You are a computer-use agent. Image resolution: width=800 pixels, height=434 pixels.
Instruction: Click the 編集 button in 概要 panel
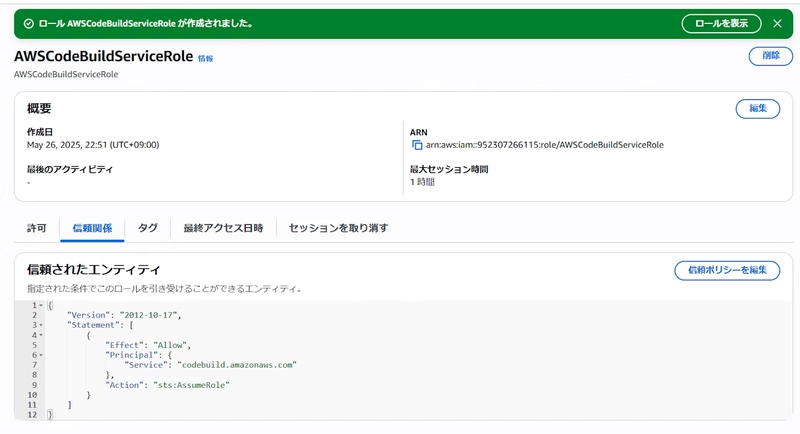click(758, 108)
